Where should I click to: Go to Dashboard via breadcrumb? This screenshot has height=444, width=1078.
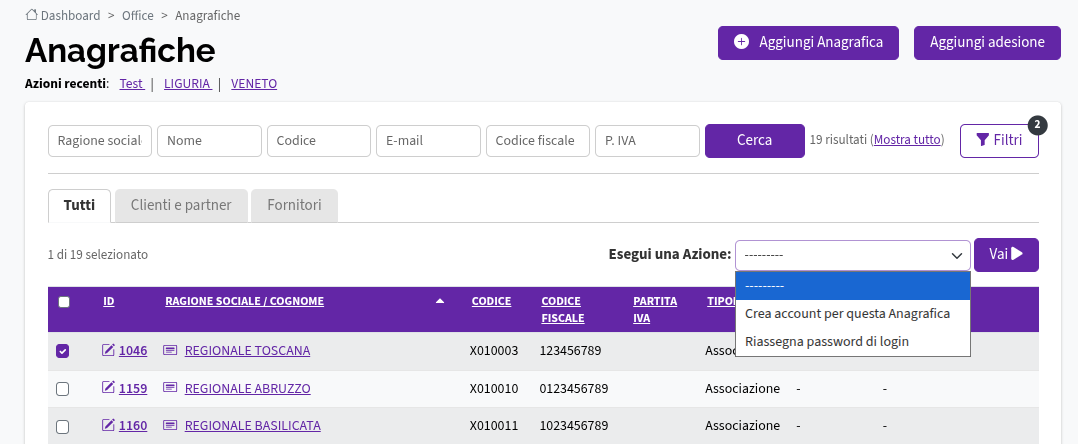(x=70, y=15)
